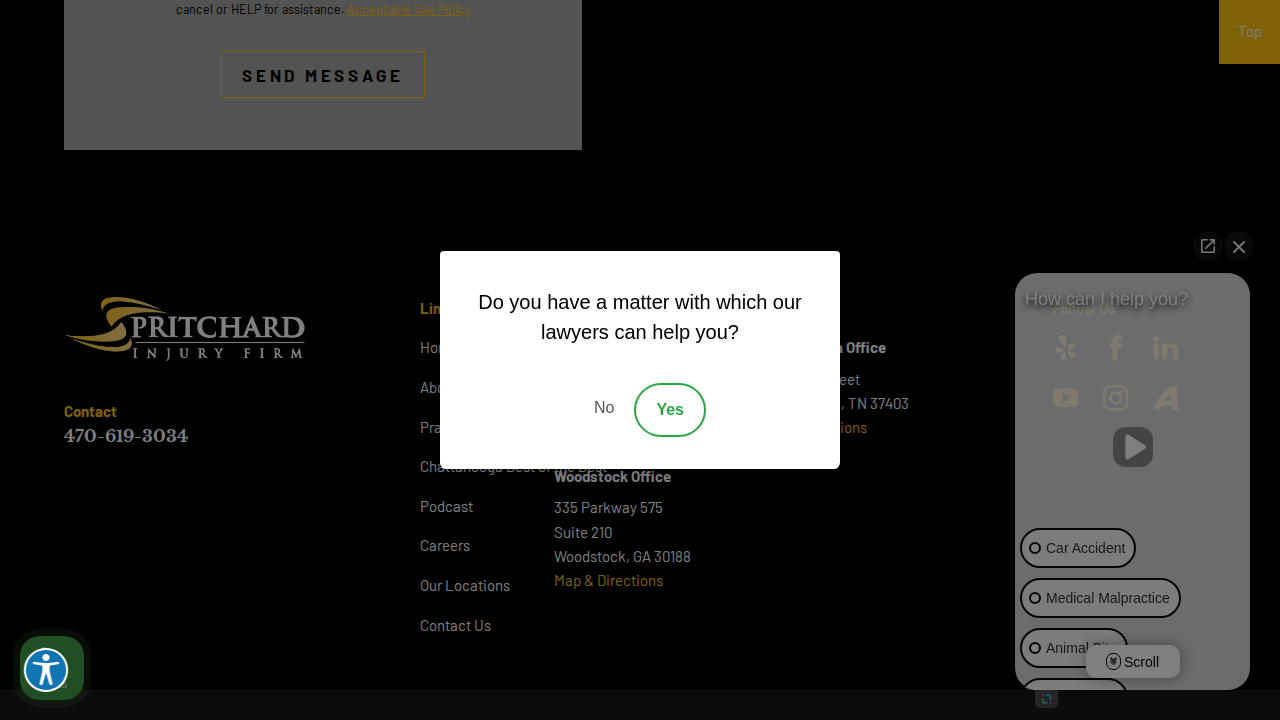Click the Pritchard Injury Firm logo
1280x720 pixels.
185,328
